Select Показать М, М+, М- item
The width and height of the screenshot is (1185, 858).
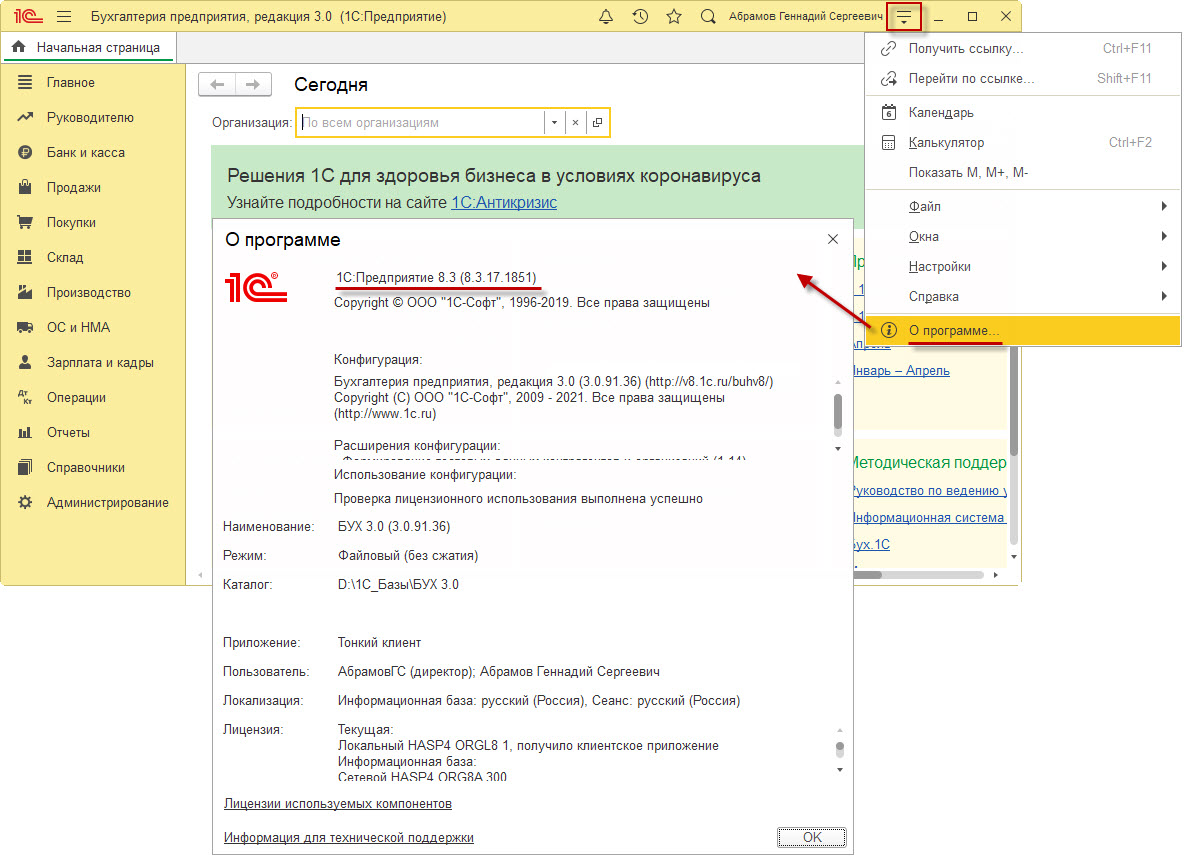[x=1023, y=172]
